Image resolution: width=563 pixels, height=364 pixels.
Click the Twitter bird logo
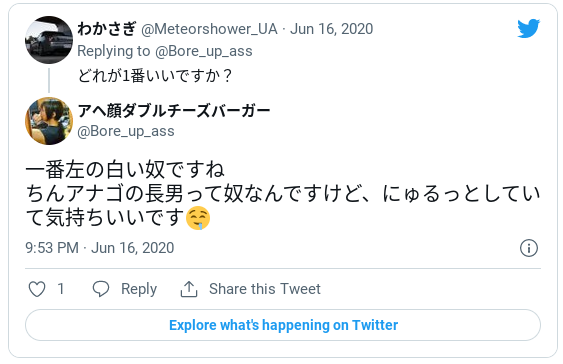[x=529, y=28]
